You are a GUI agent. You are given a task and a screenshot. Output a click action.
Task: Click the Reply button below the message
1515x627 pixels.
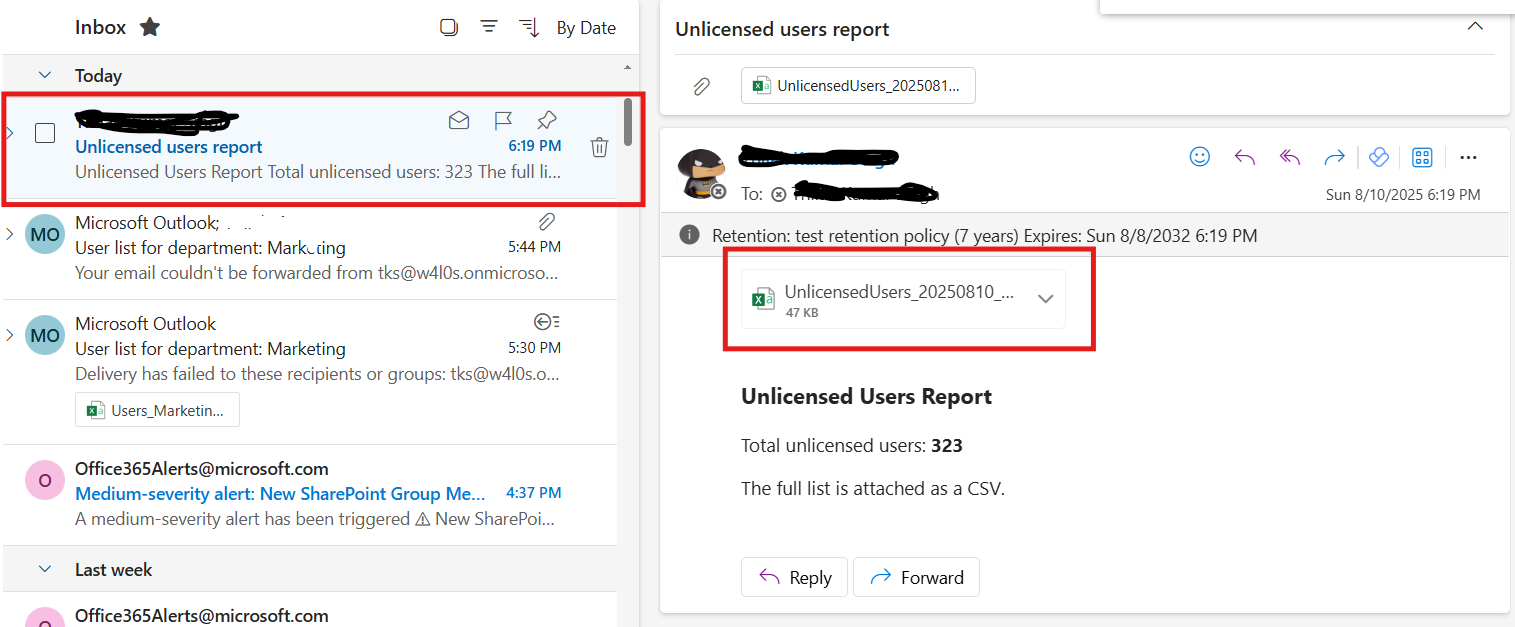(794, 577)
